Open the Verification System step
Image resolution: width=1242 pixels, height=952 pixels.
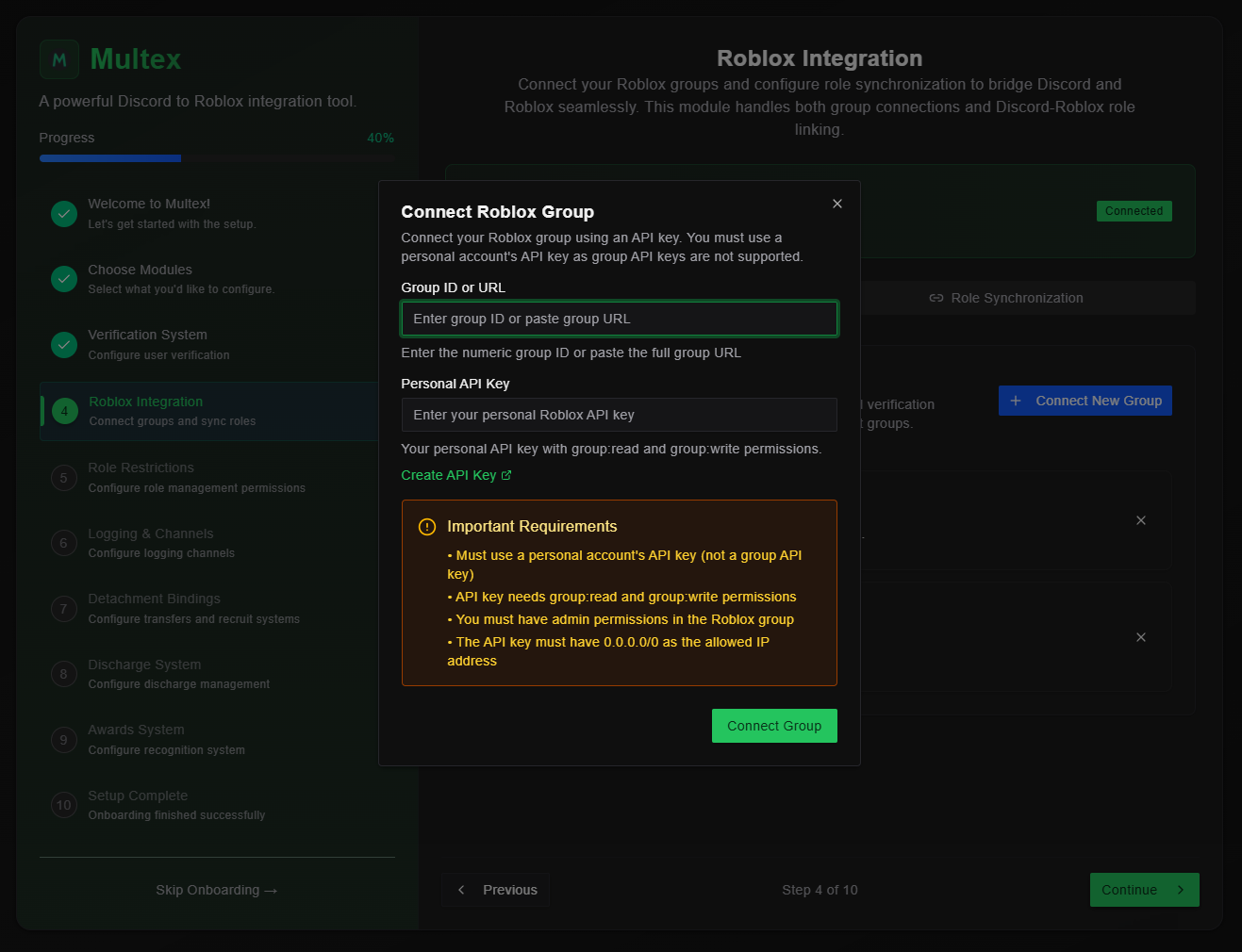point(217,345)
